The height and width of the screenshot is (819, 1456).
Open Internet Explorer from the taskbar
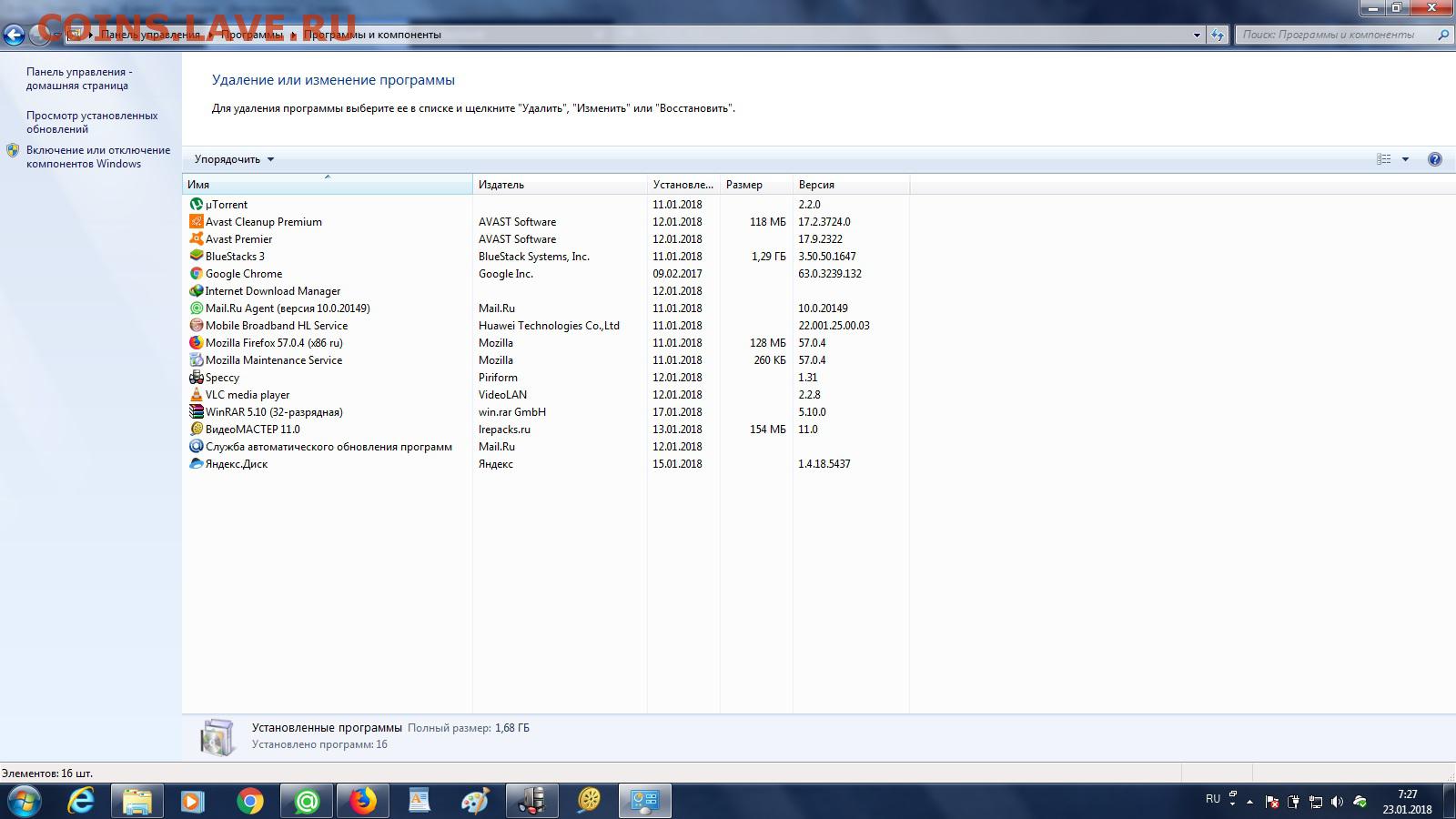[82, 801]
